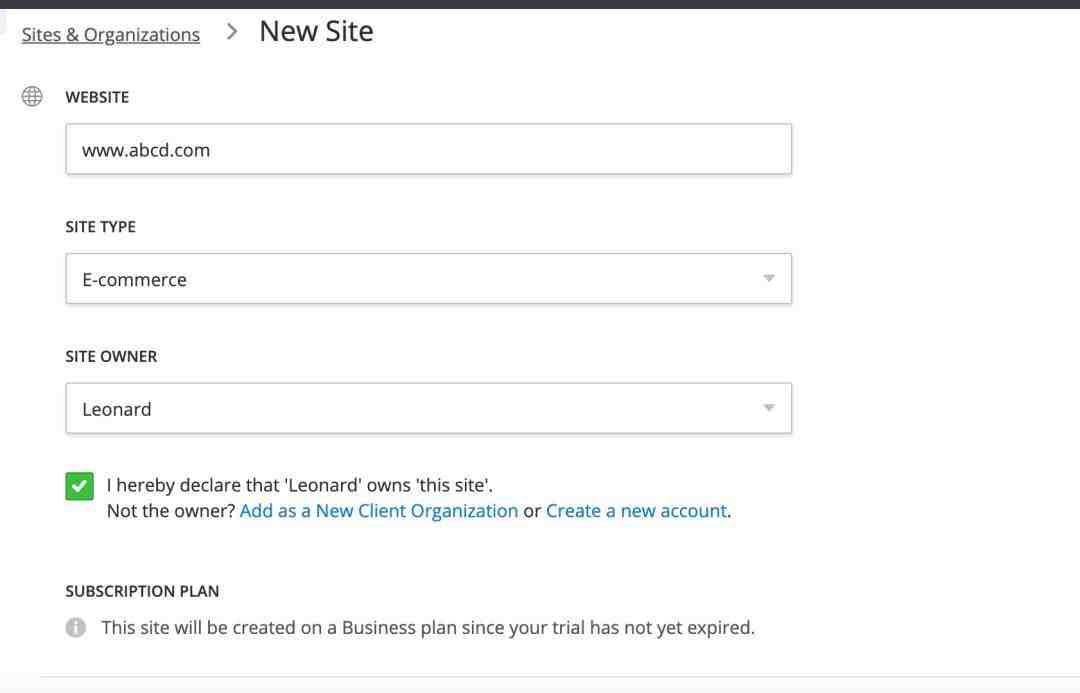1080x693 pixels.
Task: Click the Site Owner dropdown arrow icon
Action: [x=769, y=408]
